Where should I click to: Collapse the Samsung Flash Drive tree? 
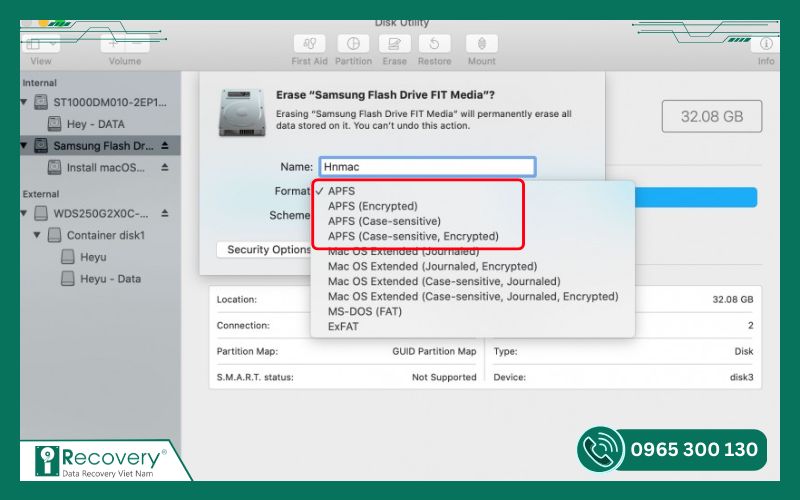[x=24, y=145]
